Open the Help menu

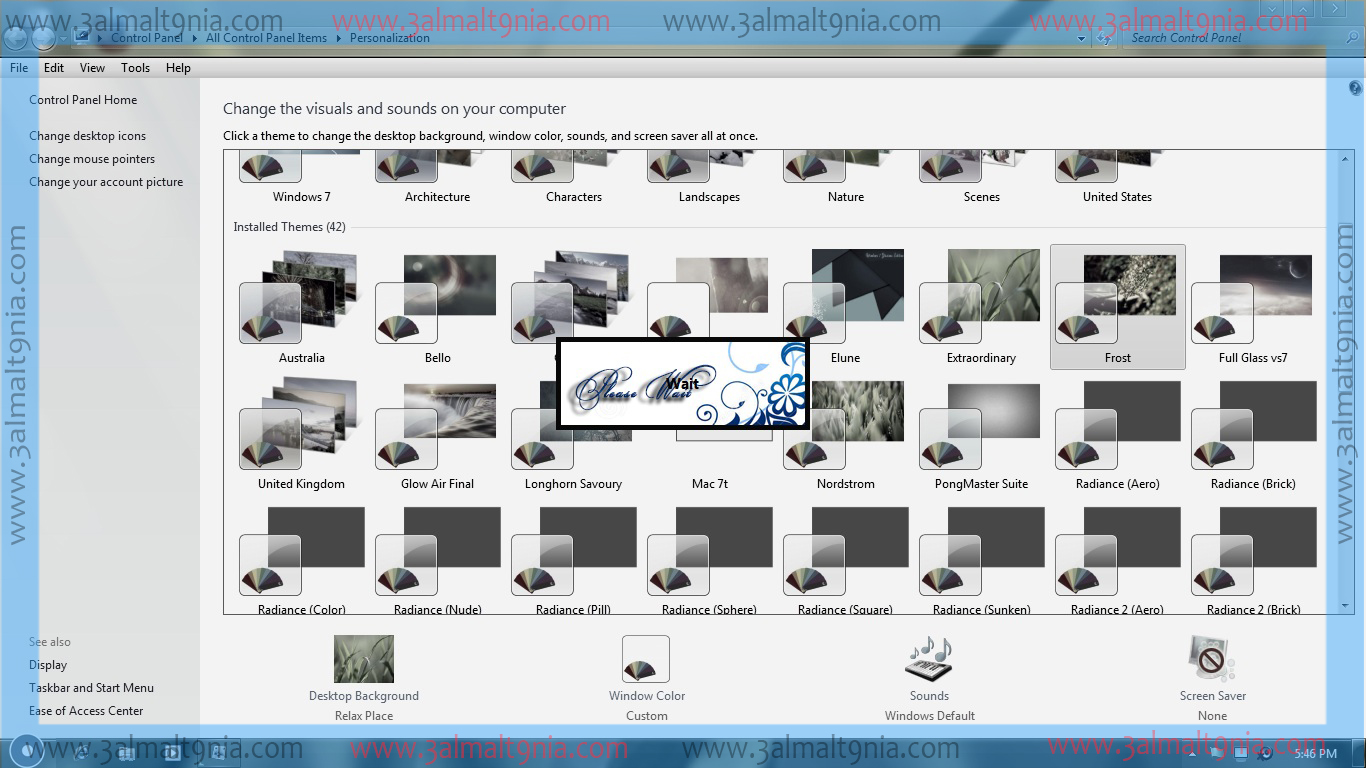[x=178, y=68]
